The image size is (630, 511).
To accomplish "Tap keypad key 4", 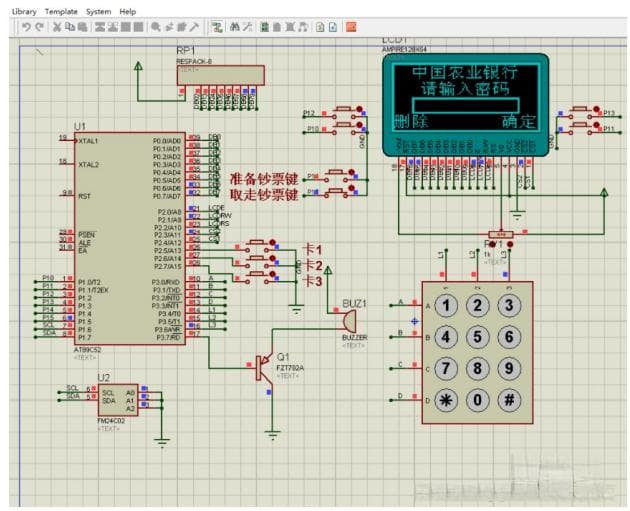I will pos(446,337).
